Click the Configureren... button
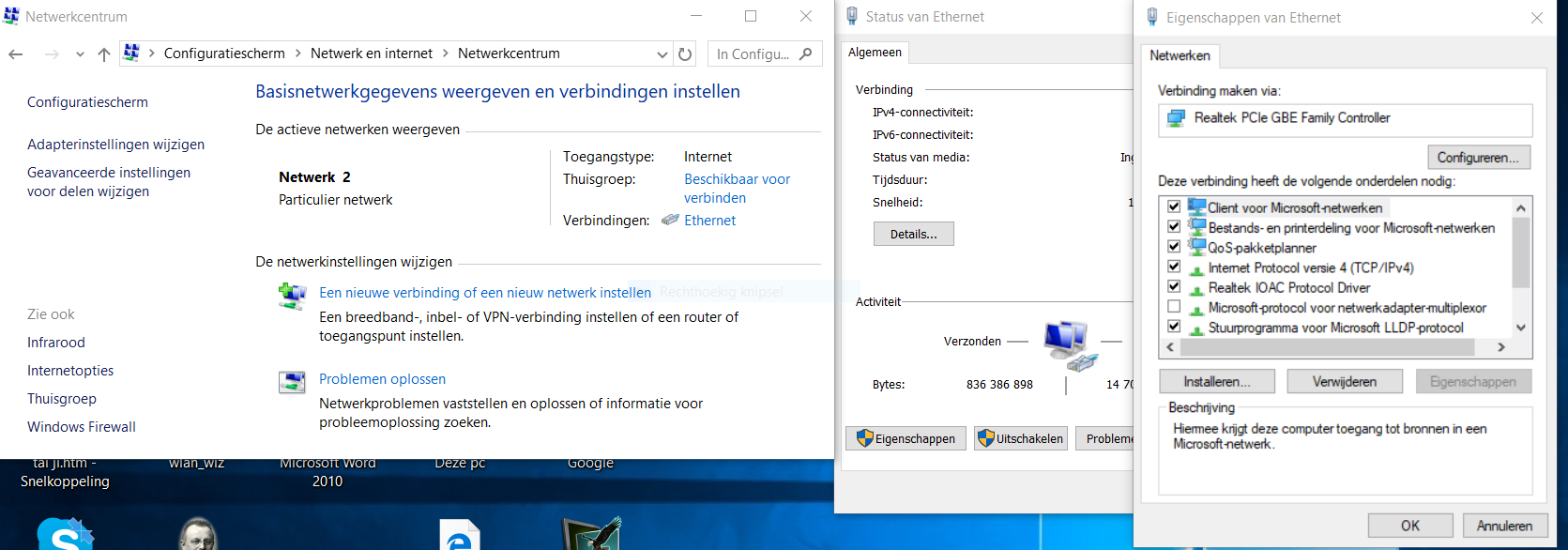1568x550 pixels. (x=1479, y=158)
